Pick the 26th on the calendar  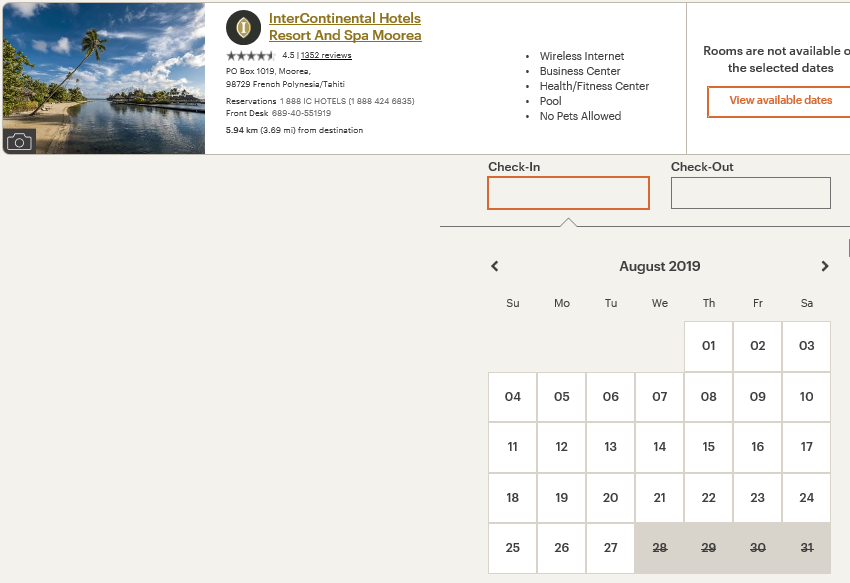tap(562, 548)
